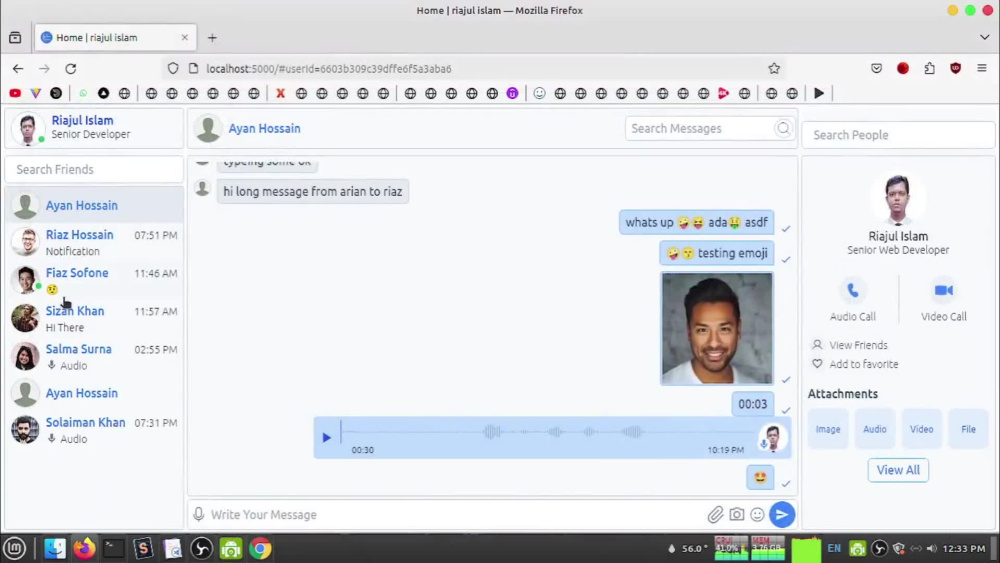Open the lower Ayan Hossain contact without timestamp
Viewport: 1000px width, 563px height.
94,393
